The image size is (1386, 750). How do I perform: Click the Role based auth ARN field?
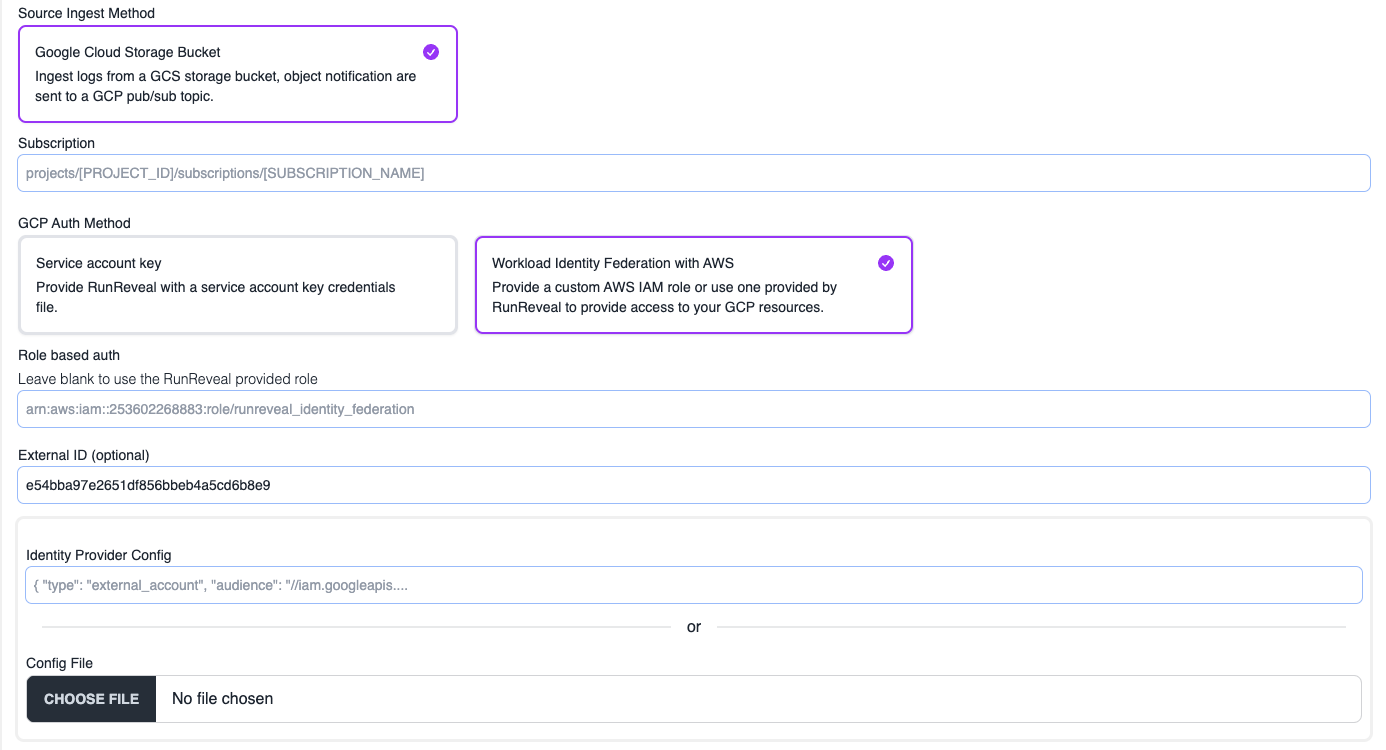tap(693, 408)
